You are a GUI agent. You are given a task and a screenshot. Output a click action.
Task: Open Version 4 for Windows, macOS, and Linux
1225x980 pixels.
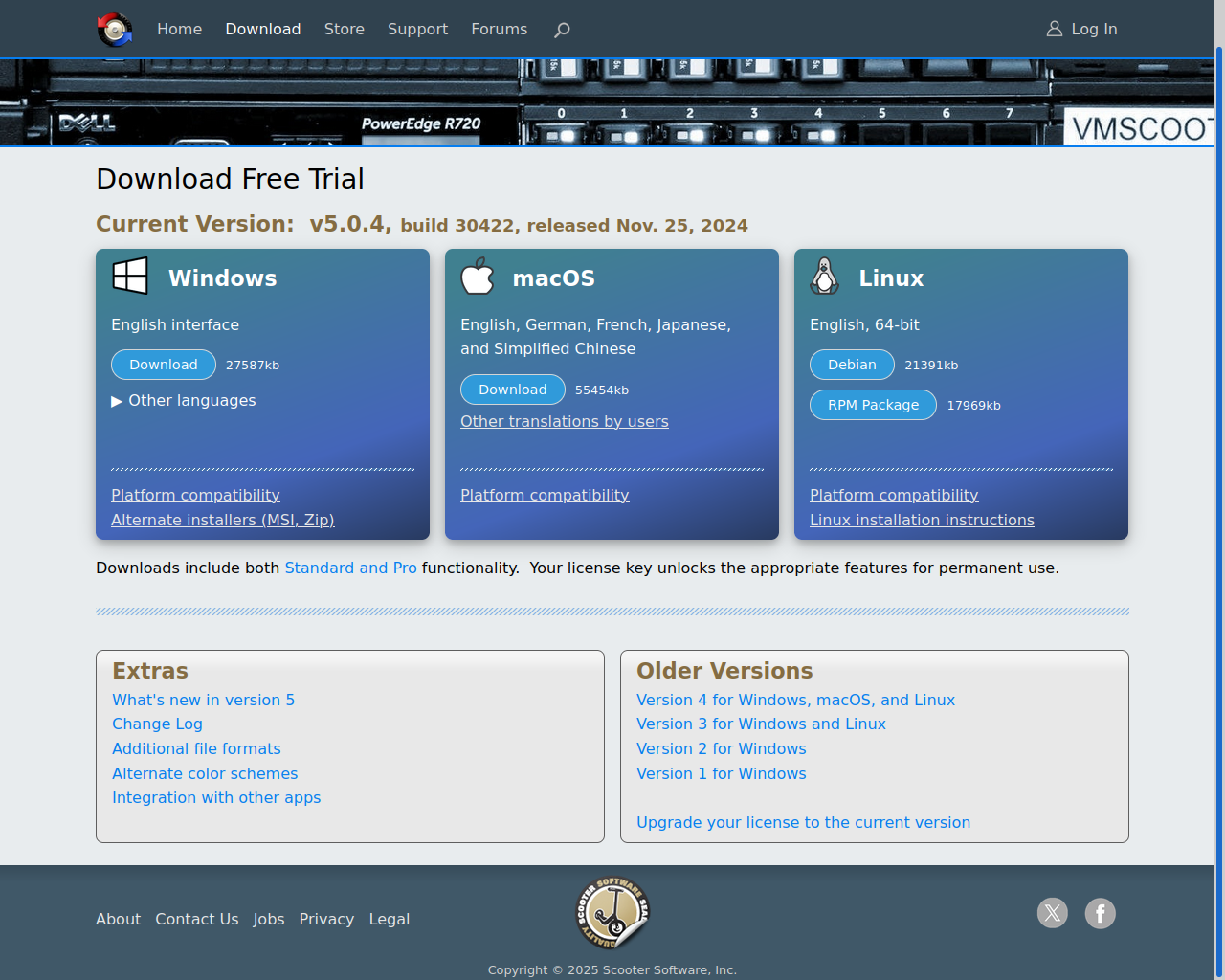point(795,700)
